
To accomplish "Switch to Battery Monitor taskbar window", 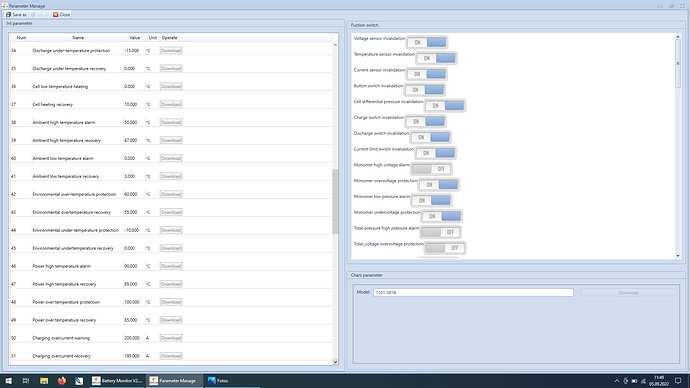I will tap(117, 381).
